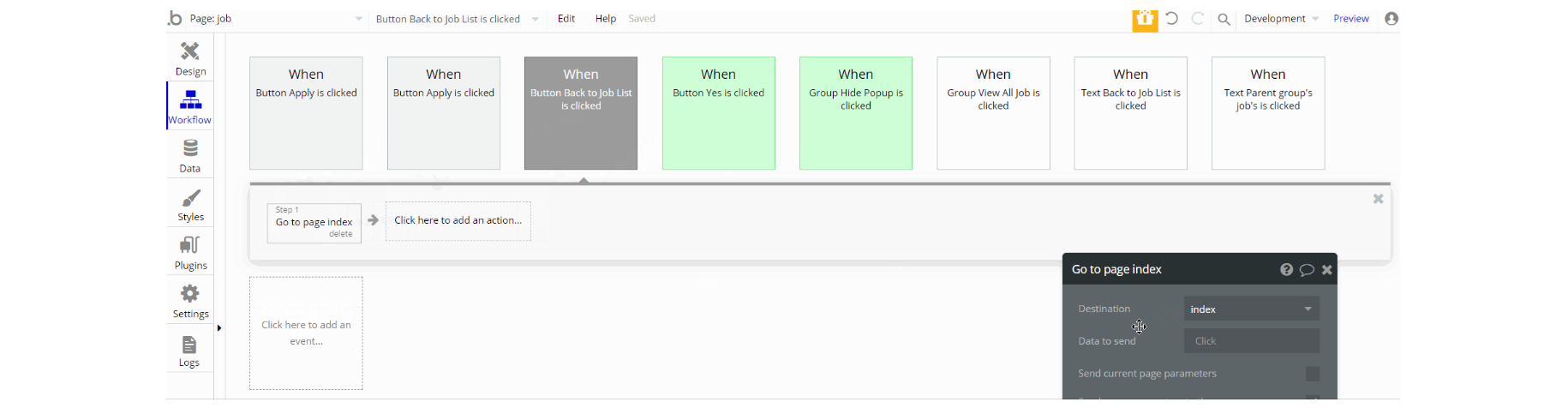Open the Plugins tab in sidebar

click(190, 253)
